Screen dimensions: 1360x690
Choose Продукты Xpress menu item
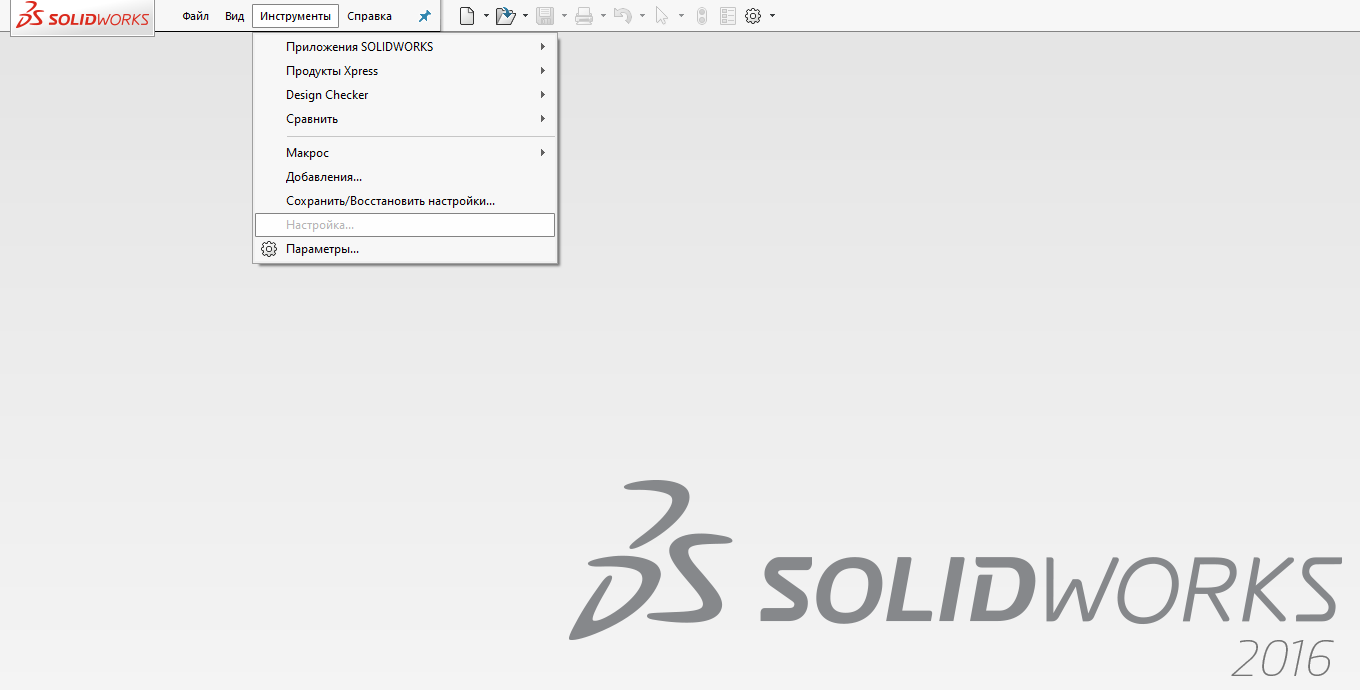405,71
